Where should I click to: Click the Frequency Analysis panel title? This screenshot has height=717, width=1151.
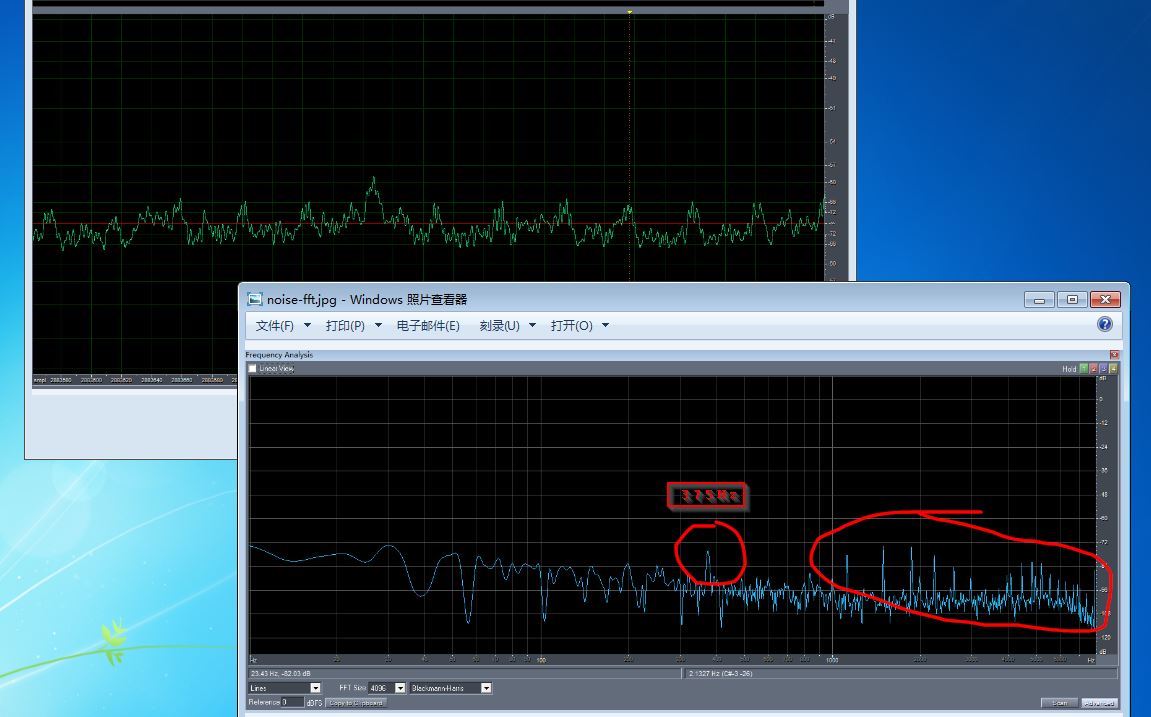click(279, 354)
